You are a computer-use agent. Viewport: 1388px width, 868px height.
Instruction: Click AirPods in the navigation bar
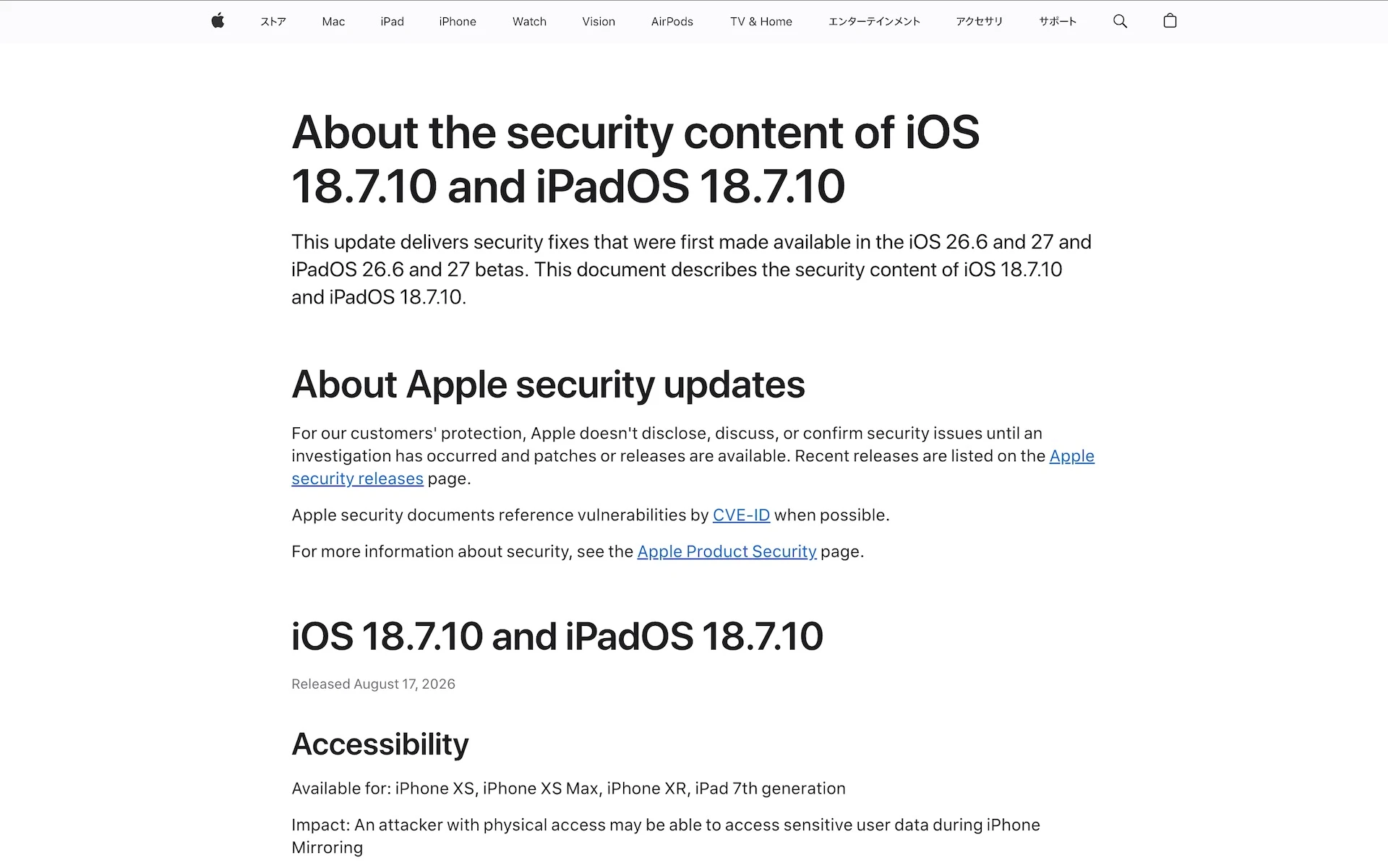(x=672, y=22)
